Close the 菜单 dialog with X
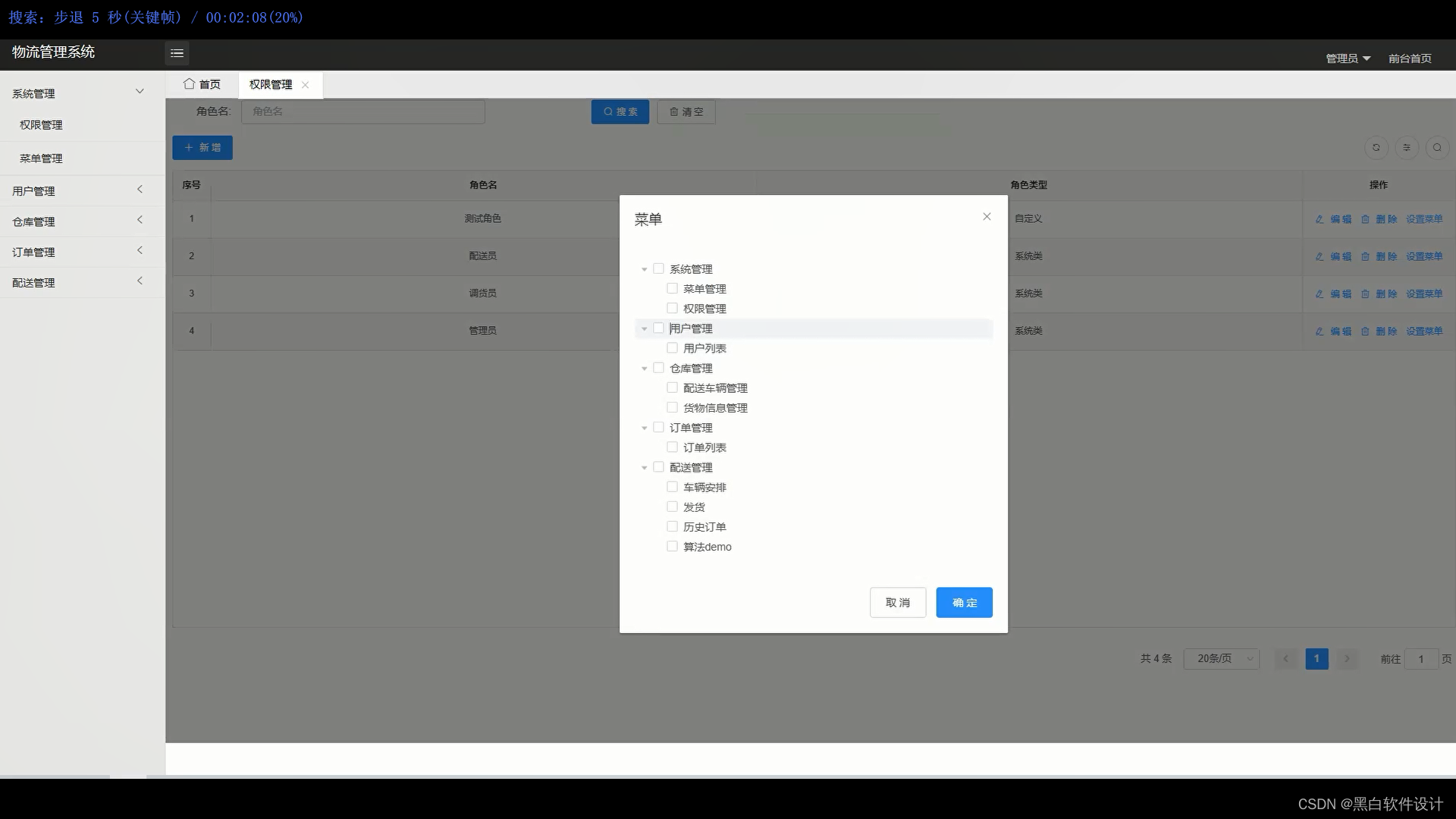The height and width of the screenshot is (819, 1456). [987, 217]
